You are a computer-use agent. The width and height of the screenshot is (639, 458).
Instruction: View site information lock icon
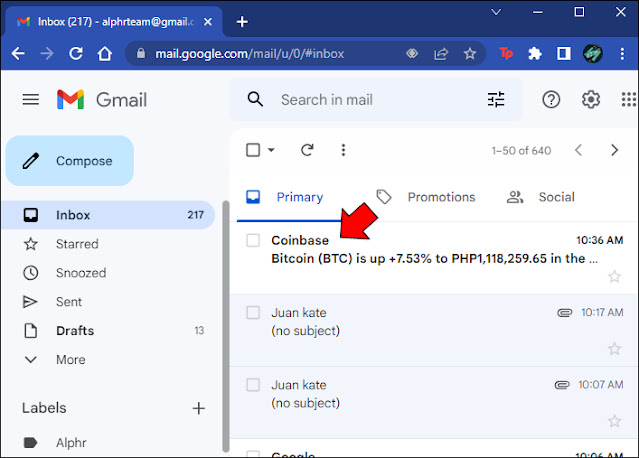(141, 53)
